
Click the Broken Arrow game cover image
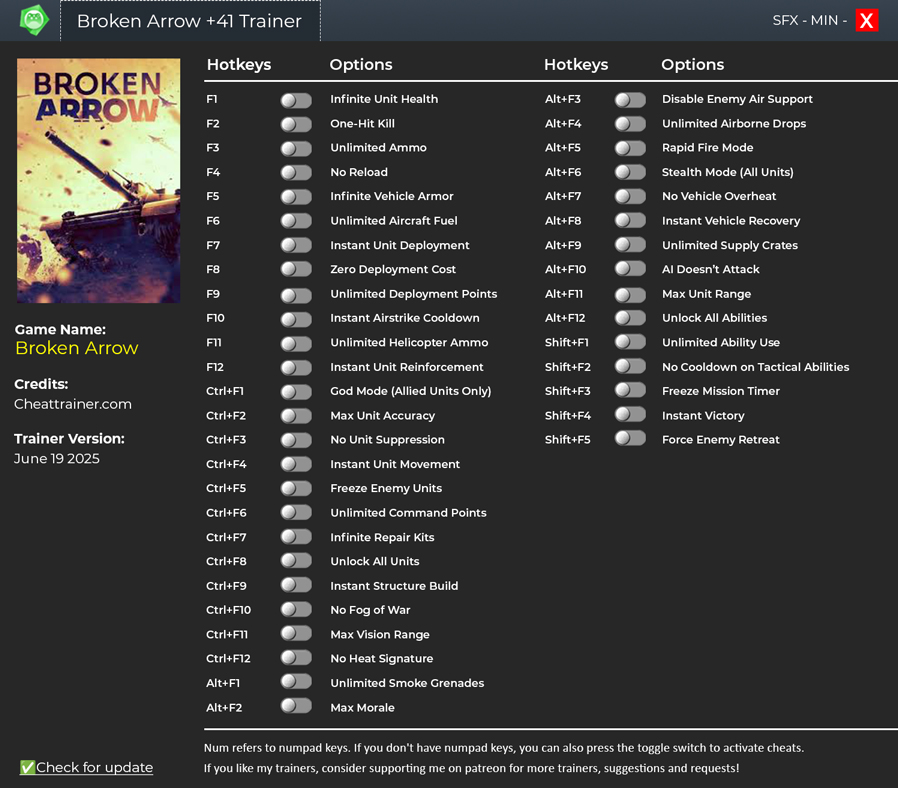pos(99,180)
